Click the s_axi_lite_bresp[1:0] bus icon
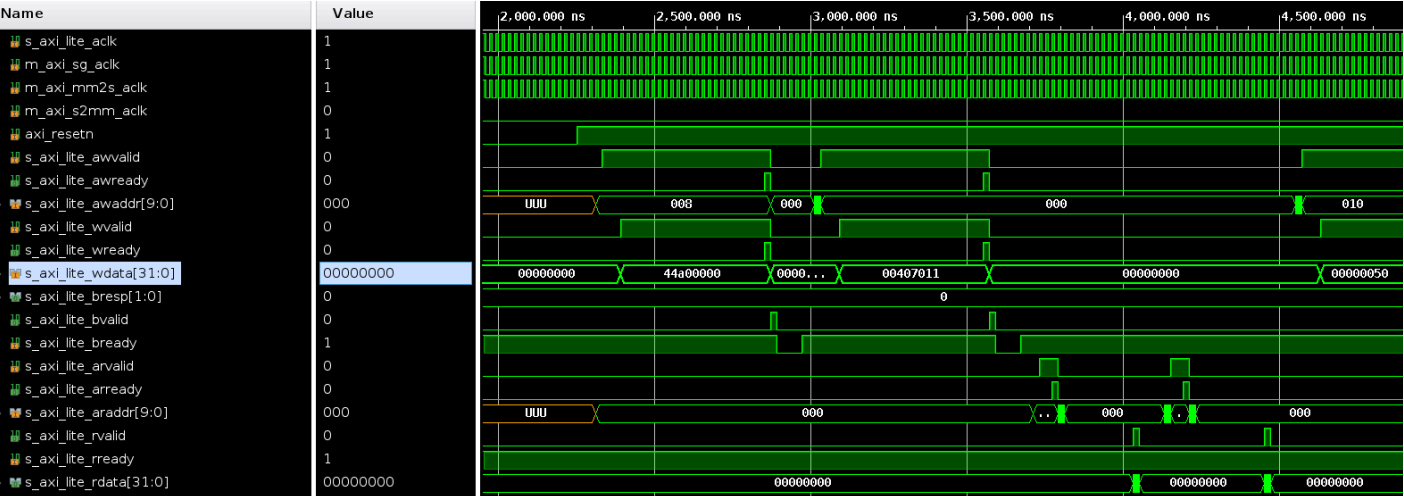Image resolution: width=1404 pixels, height=496 pixels. coord(15,297)
